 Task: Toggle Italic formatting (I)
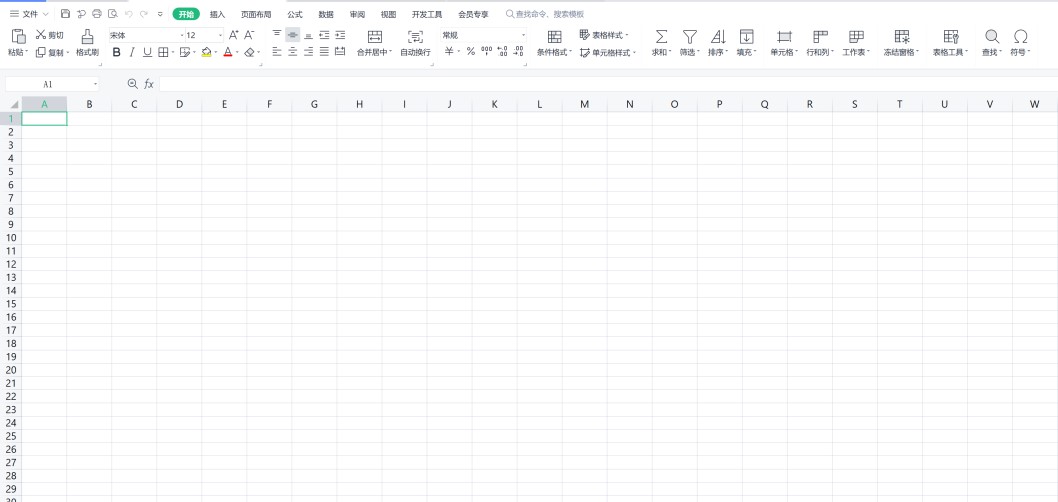132,52
